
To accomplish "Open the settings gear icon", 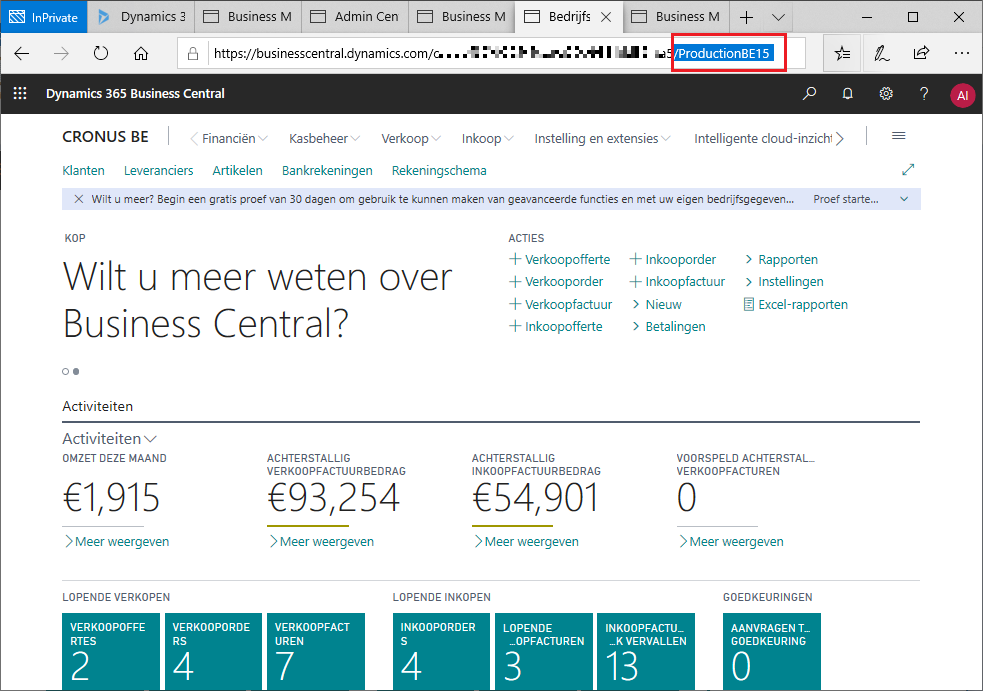I will click(x=886, y=94).
